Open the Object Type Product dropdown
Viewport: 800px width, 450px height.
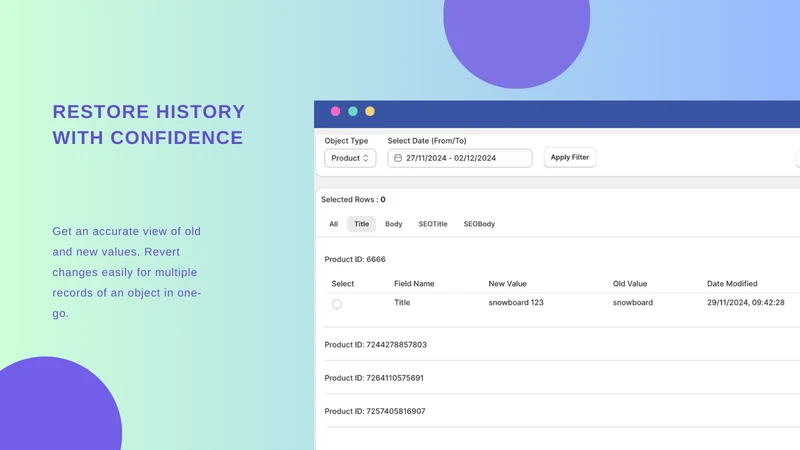(350, 158)
